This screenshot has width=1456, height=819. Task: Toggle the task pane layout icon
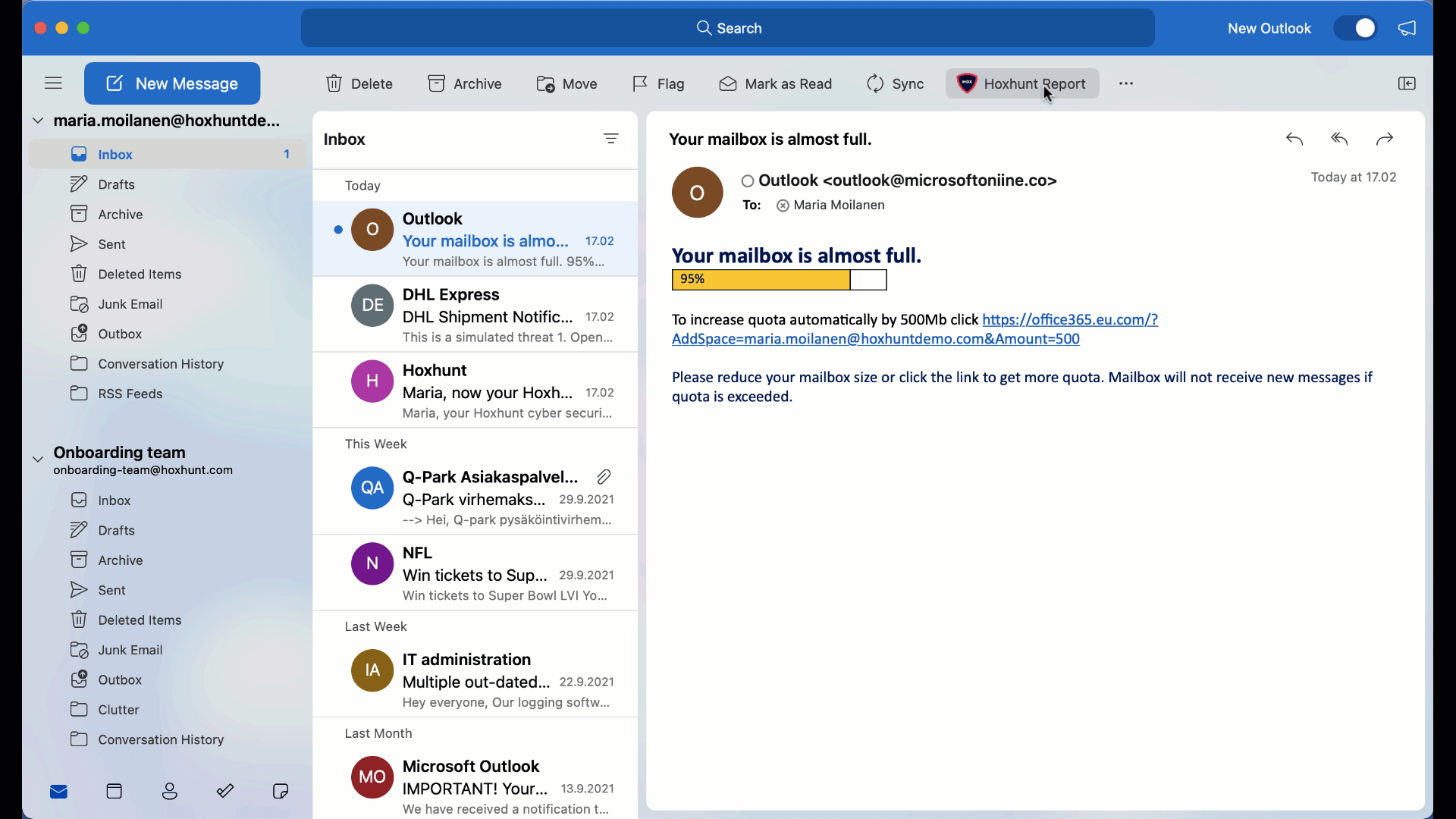[1407, 83]
